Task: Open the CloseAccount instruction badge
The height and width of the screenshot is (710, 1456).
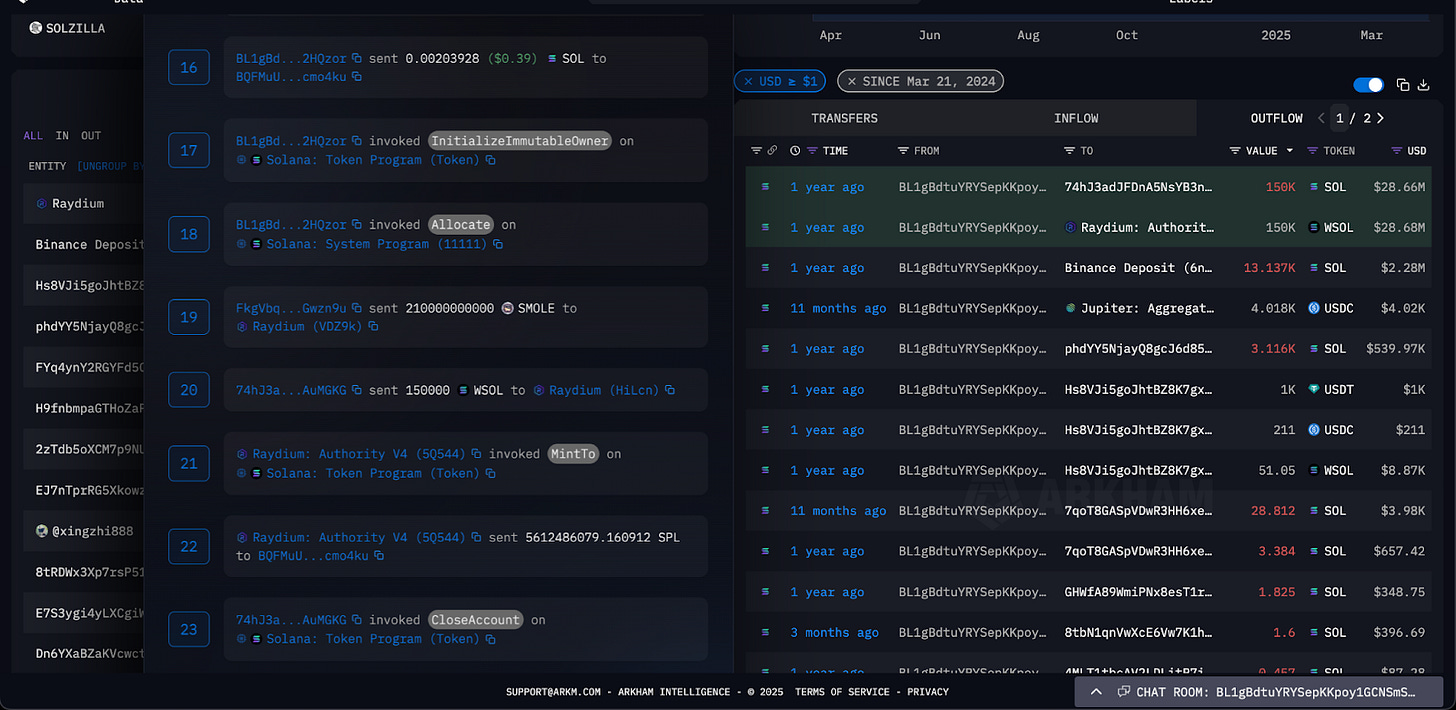Action: pos(476,620)
